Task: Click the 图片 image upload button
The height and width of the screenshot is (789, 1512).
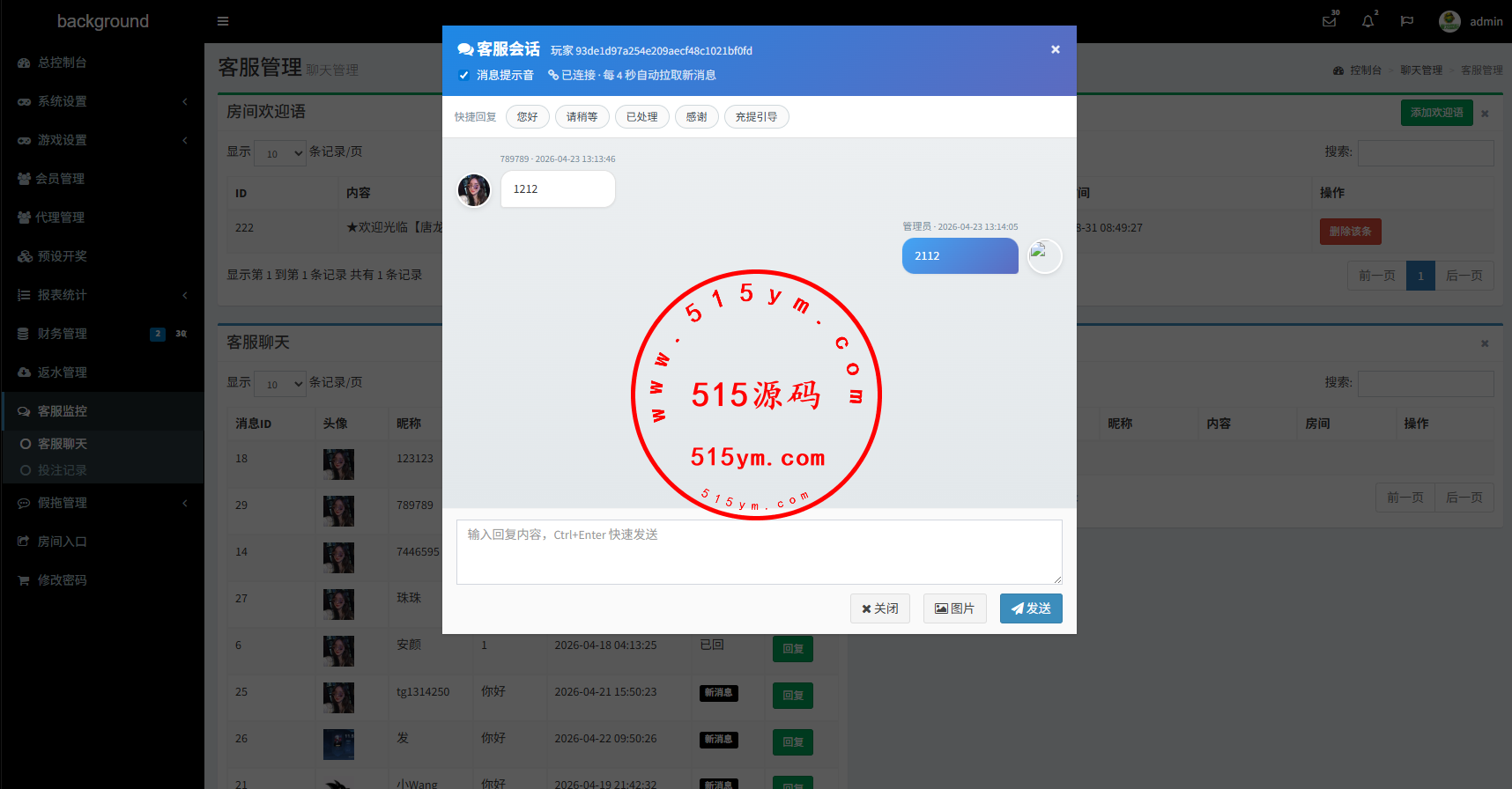Action: tap(954, 608)
